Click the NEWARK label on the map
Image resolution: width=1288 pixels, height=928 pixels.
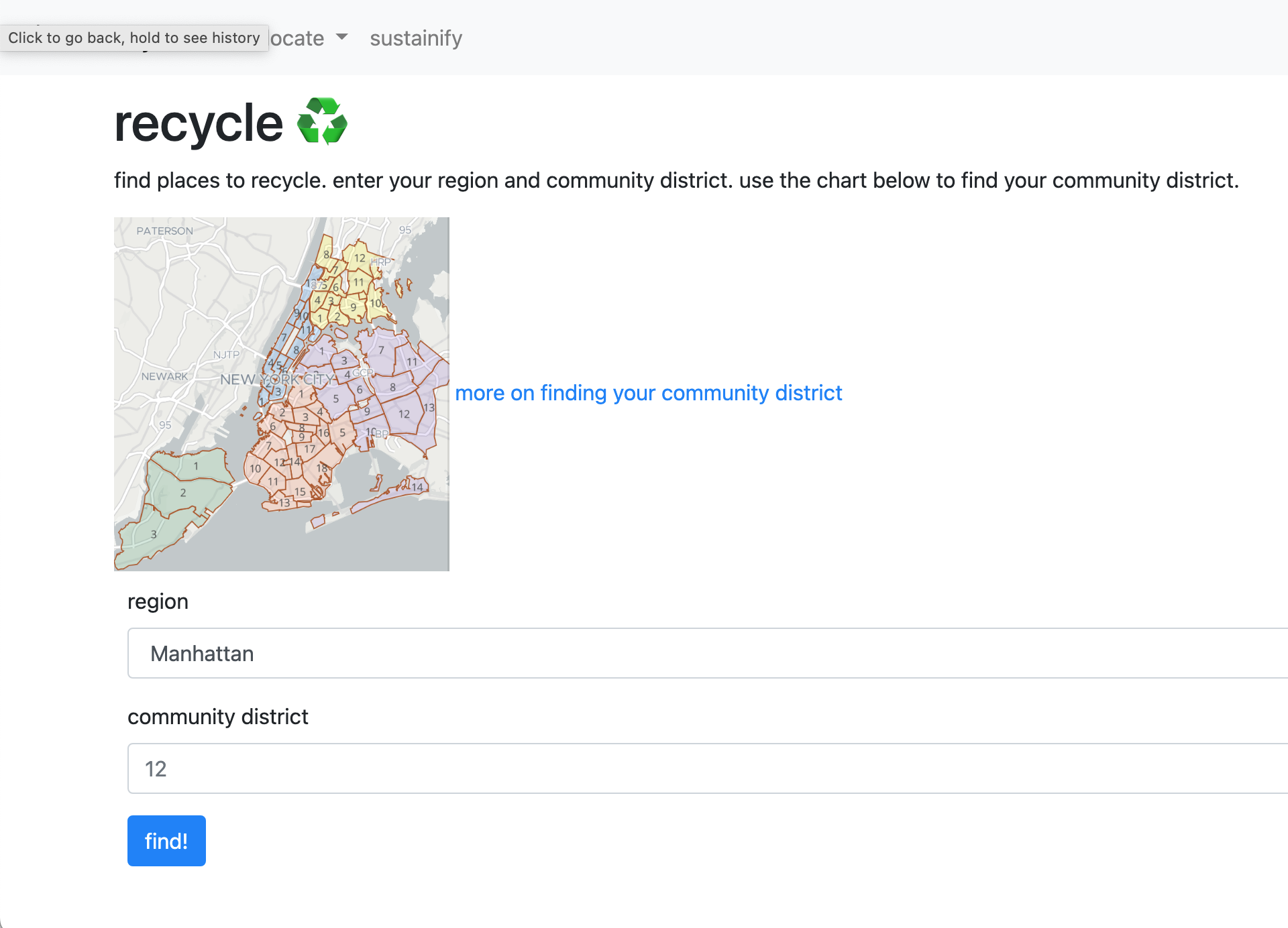tap(164, 376)
